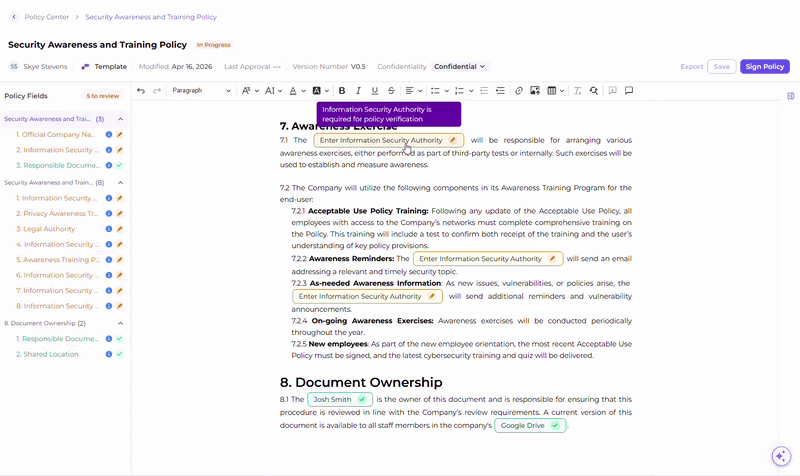
Task: Toggle underline formatting
Action: (x=374, y=91)
